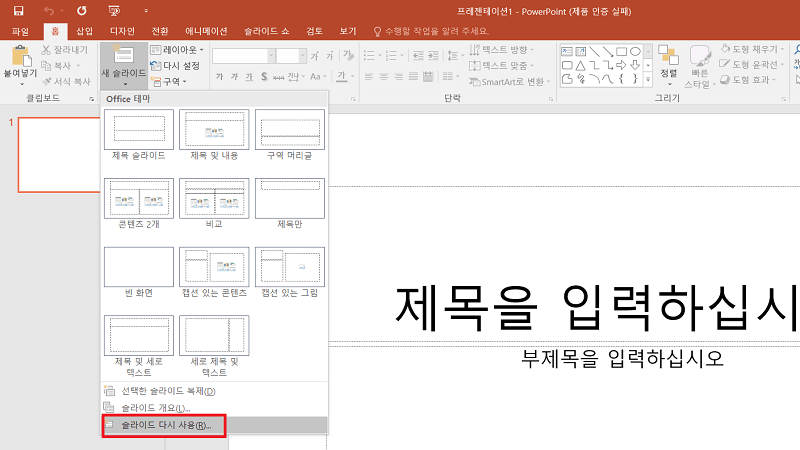Switch to the 디자인 ribbon tab
The width and height of the screenshot is (800, 450).
(x=122, y=31)
